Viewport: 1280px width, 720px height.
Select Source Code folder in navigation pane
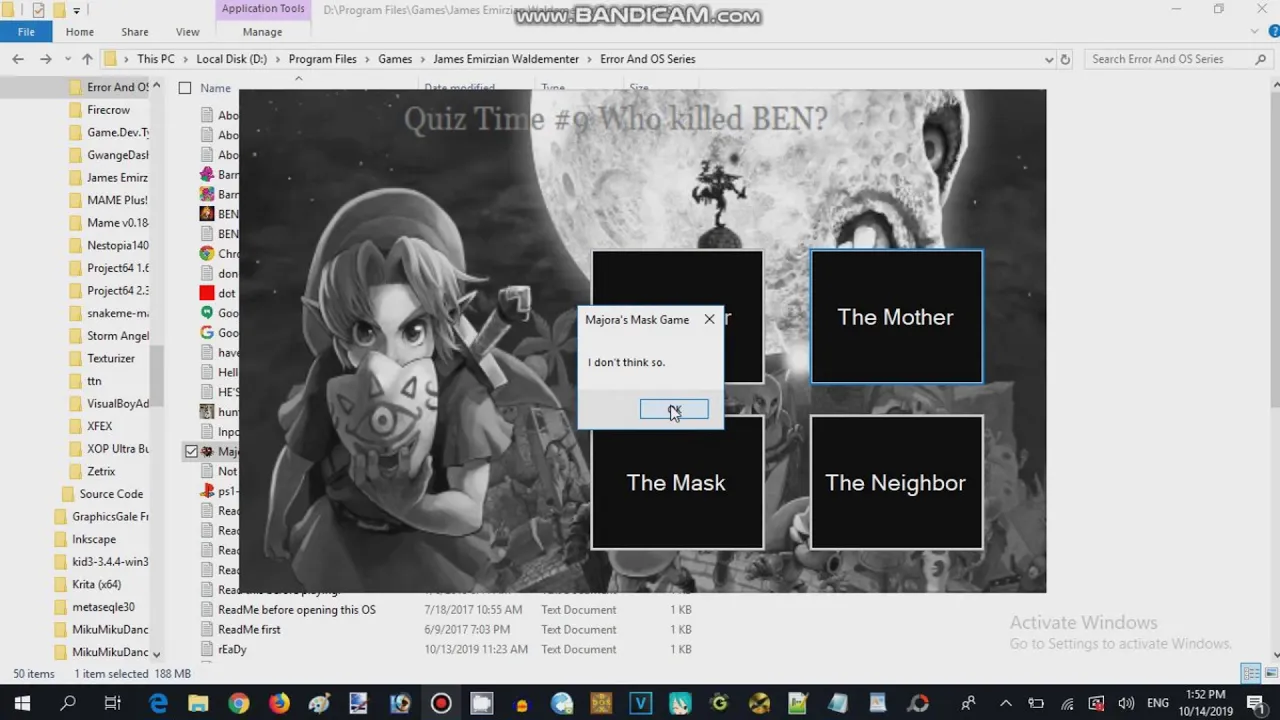111,494
